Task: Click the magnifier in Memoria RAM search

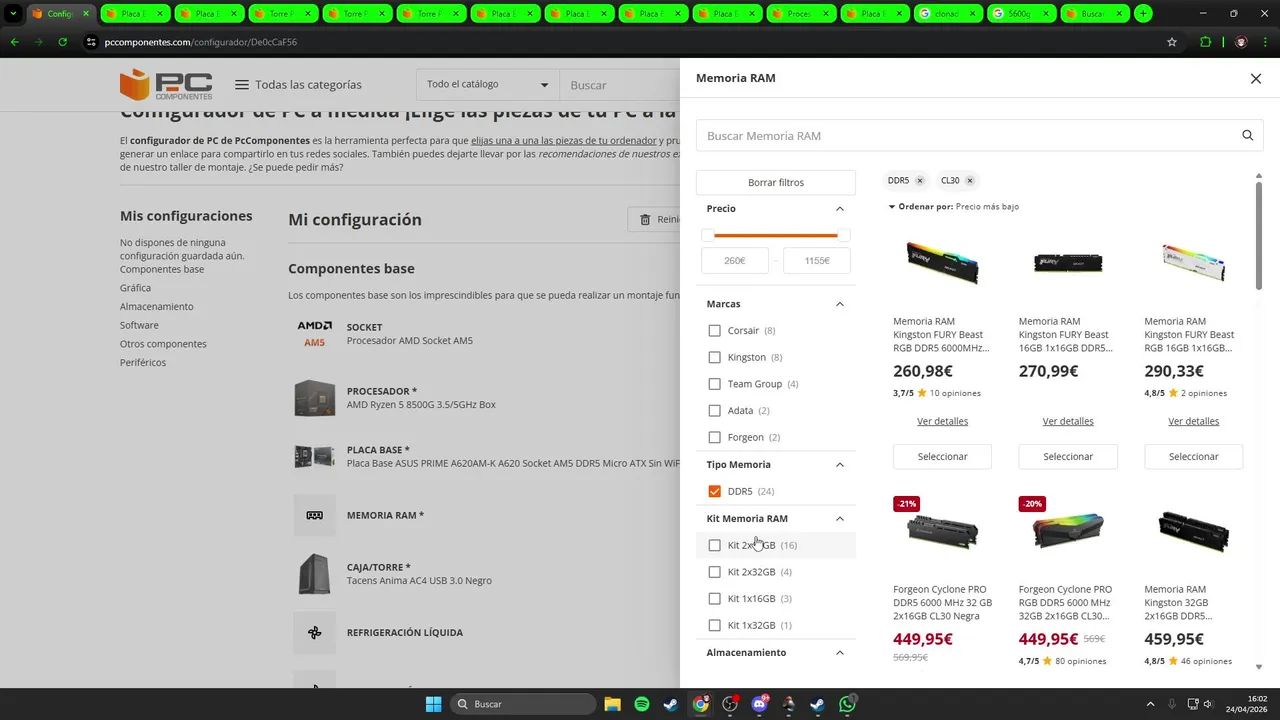Action: [x=1247, y=136]
